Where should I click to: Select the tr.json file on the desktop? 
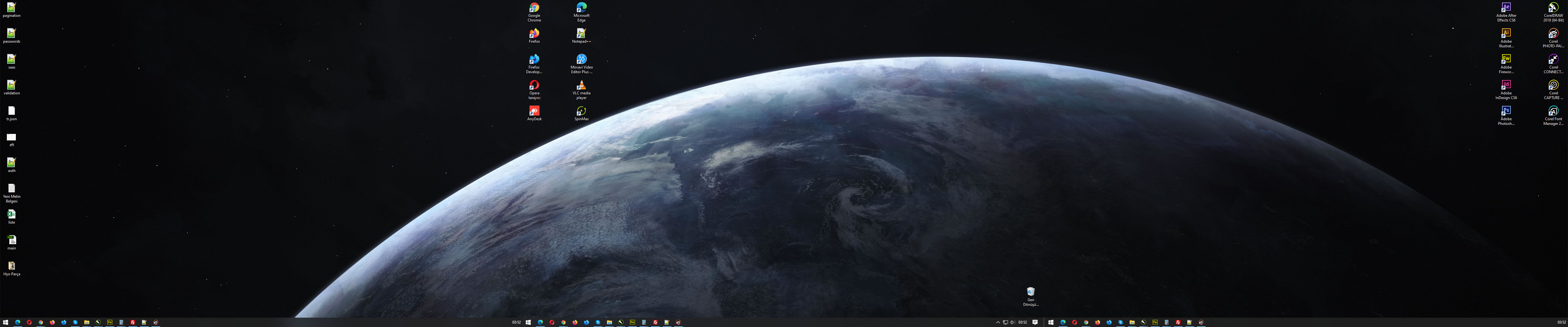(x=12, y=113)
